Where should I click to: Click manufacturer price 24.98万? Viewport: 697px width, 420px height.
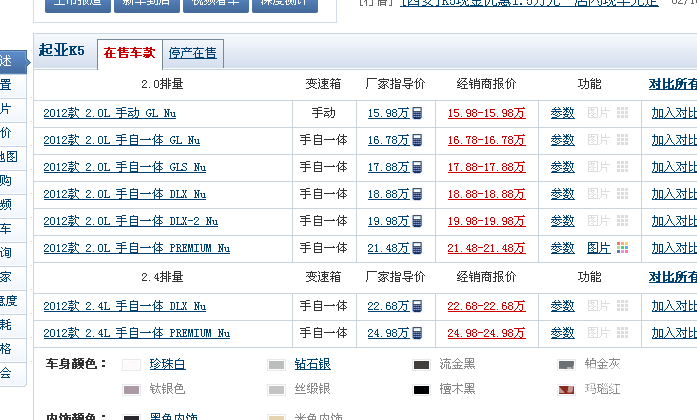click(389, 333)
